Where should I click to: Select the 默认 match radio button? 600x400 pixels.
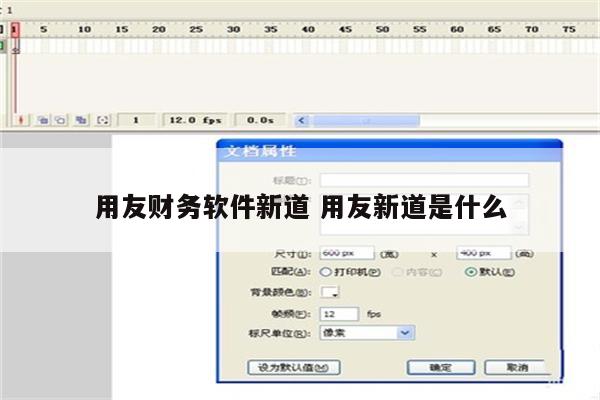(471, 272)
